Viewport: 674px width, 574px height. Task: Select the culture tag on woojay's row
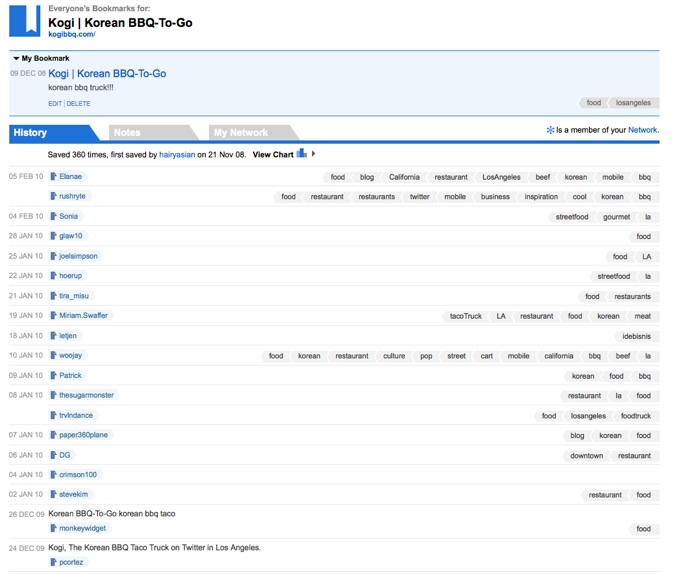point(394,356)
